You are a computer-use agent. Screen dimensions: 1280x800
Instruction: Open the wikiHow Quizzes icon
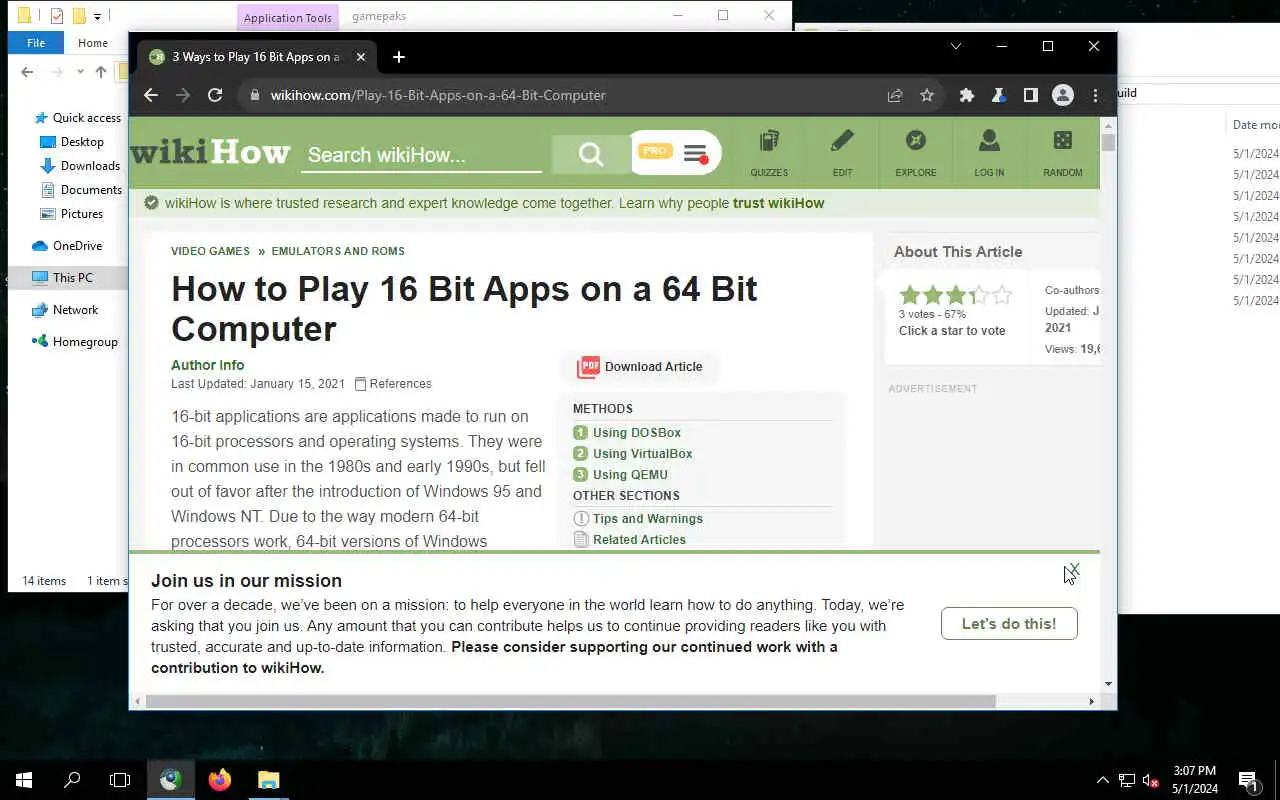tap(769, 153)
